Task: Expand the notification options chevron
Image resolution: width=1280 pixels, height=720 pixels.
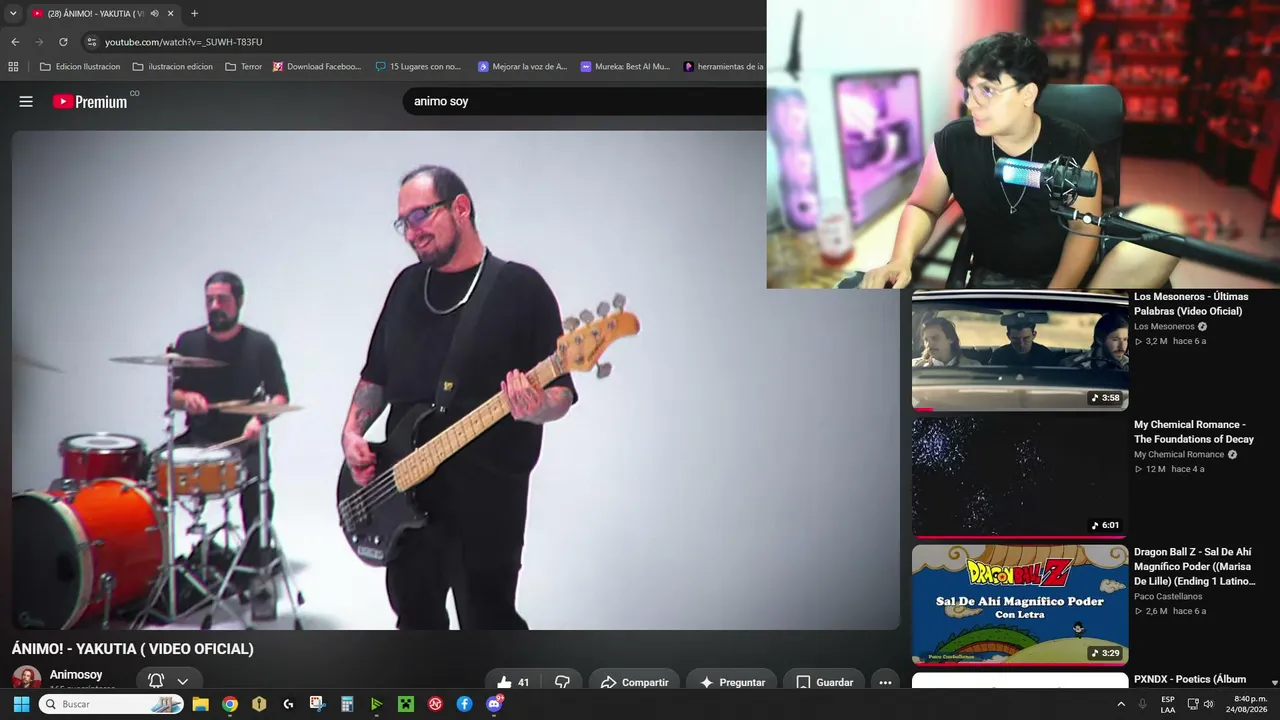Action: click(182, 682)
